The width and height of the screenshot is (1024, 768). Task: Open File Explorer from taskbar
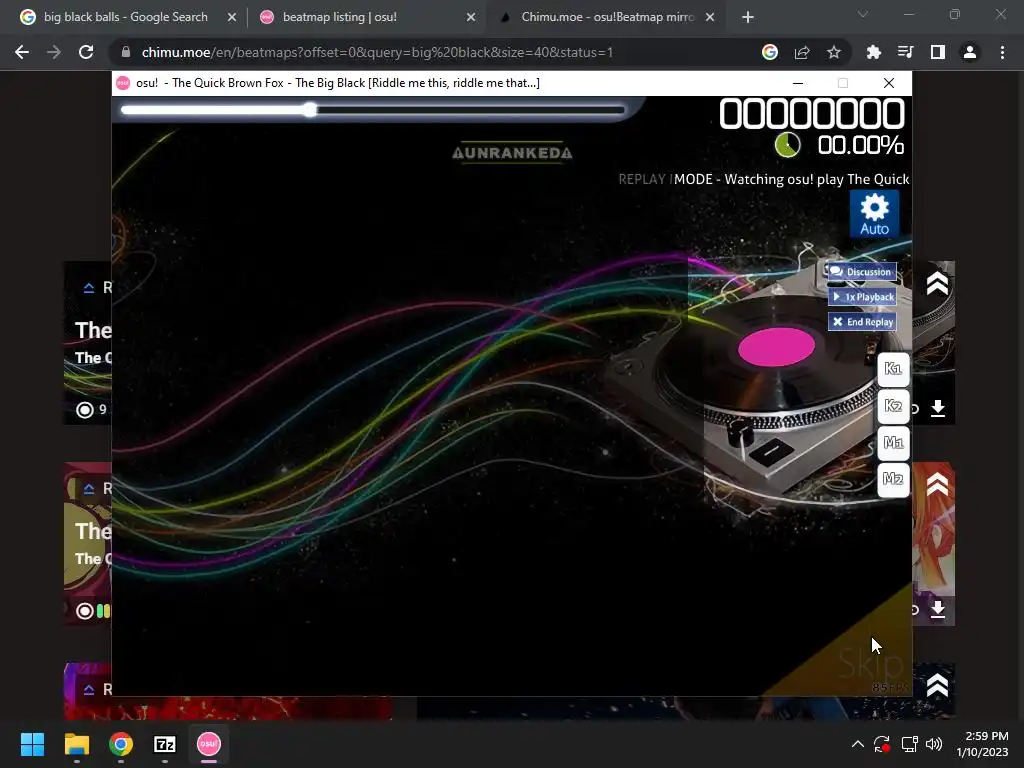76,744
